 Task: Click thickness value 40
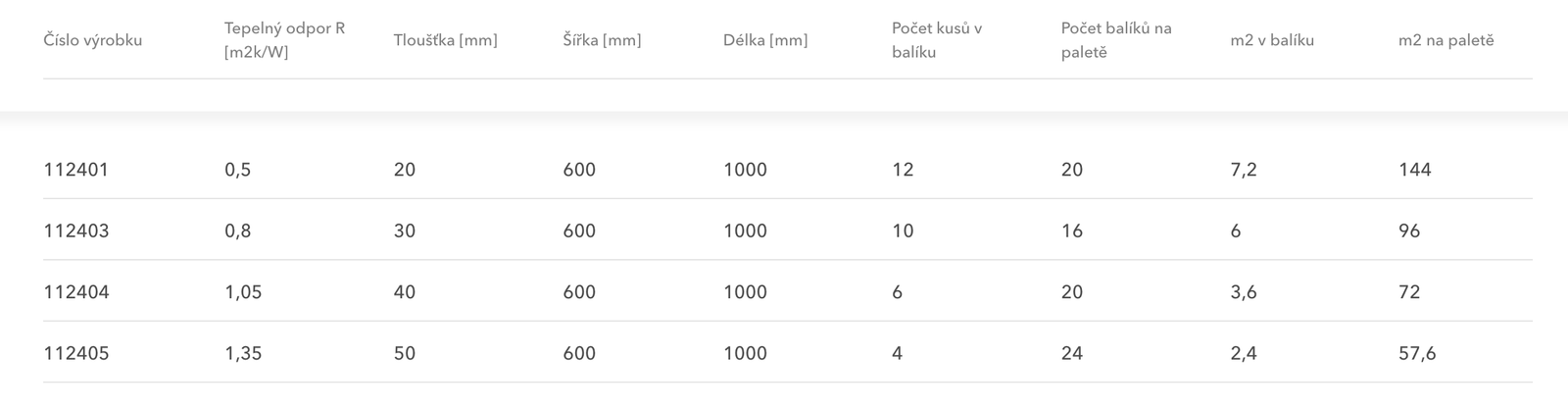(405, 292)
